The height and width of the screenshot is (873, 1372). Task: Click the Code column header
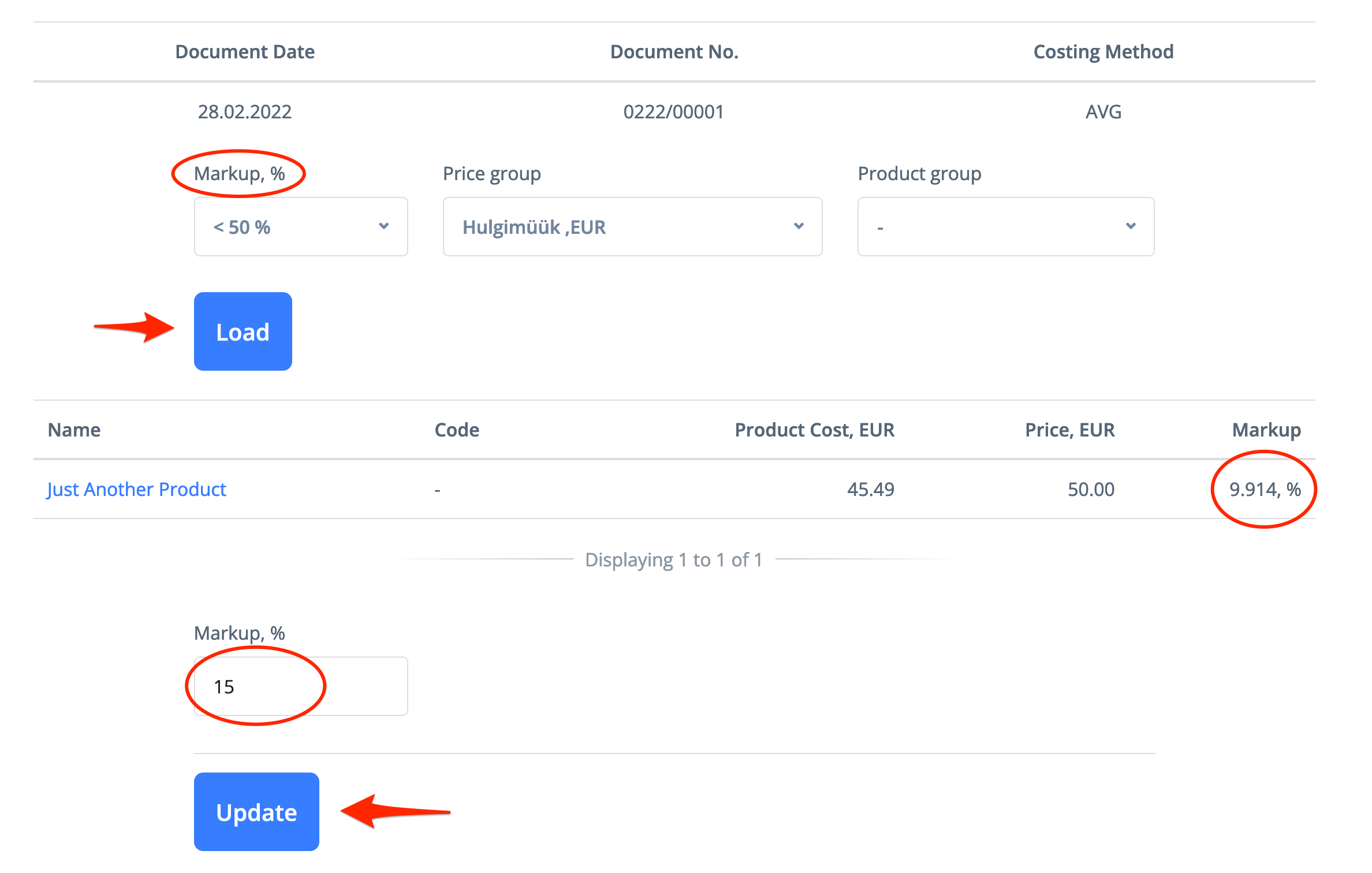click(457, 430)
